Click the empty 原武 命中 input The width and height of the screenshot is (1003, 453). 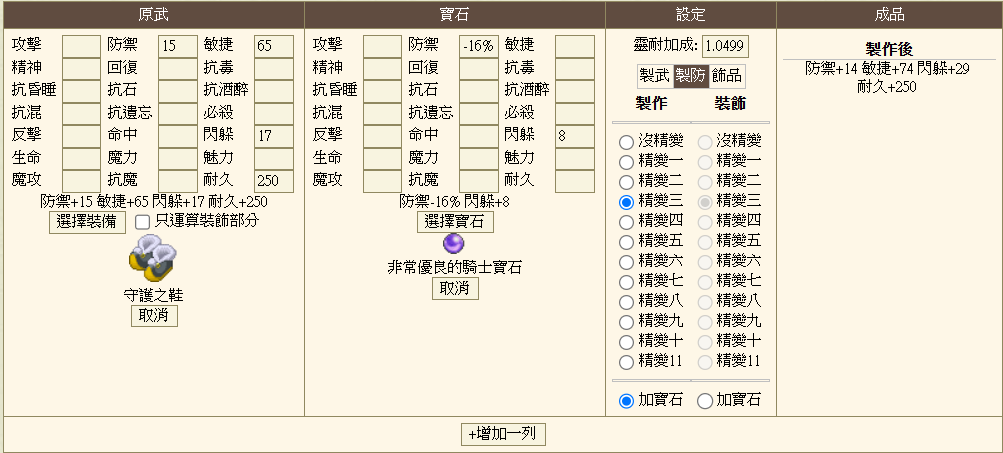point(178,136)
